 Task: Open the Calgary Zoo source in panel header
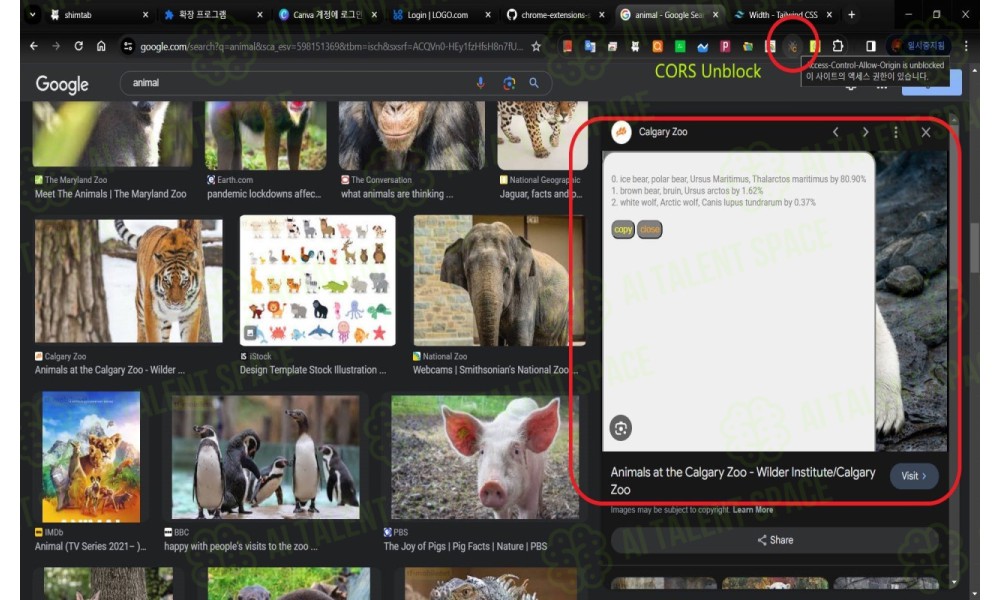(650, 132)
